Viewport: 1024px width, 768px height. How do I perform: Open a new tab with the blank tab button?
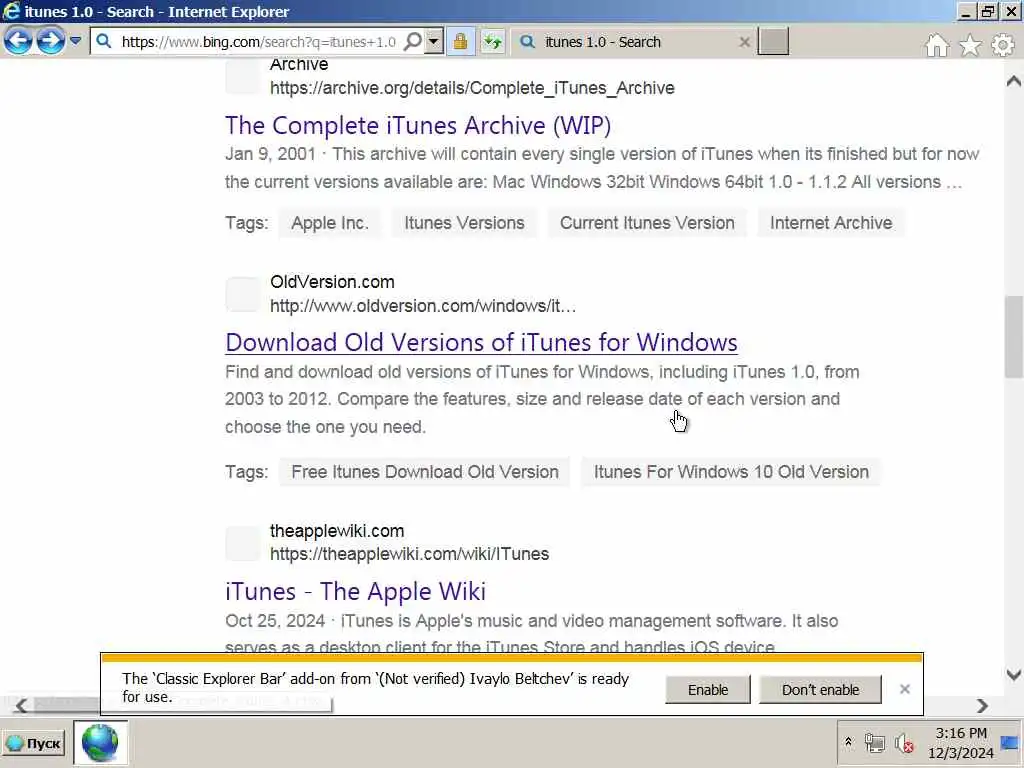point(773,41)
